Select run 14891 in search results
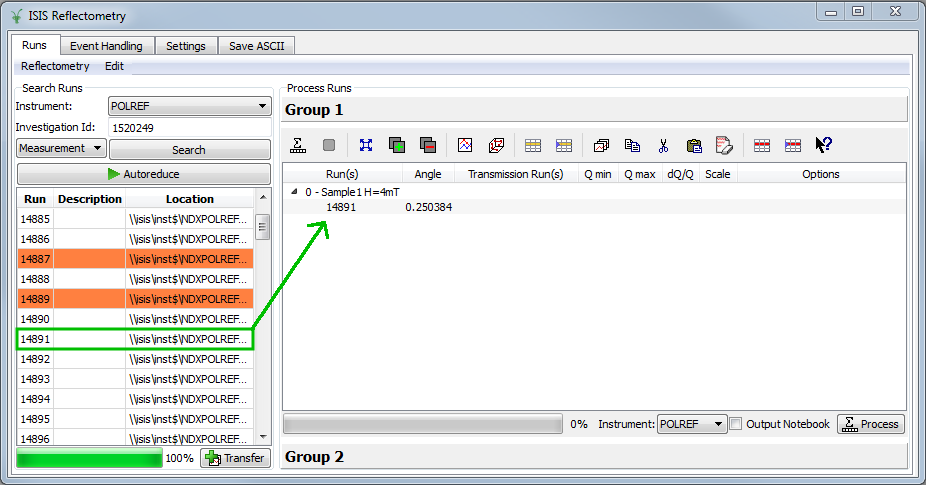The image size is (926, 485). click(x=135, y=339)
